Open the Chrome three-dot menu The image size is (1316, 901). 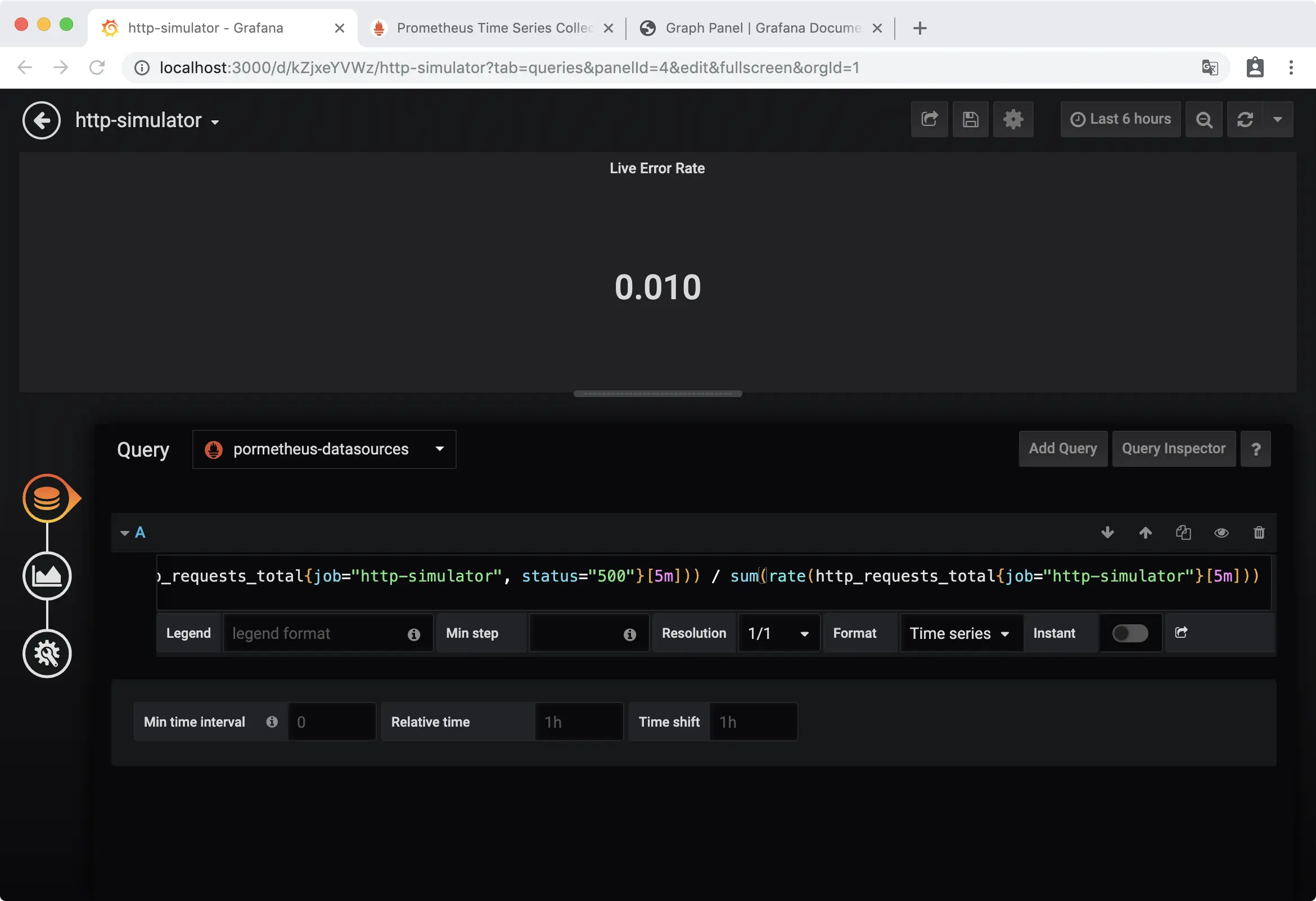tap(1291, 67)
